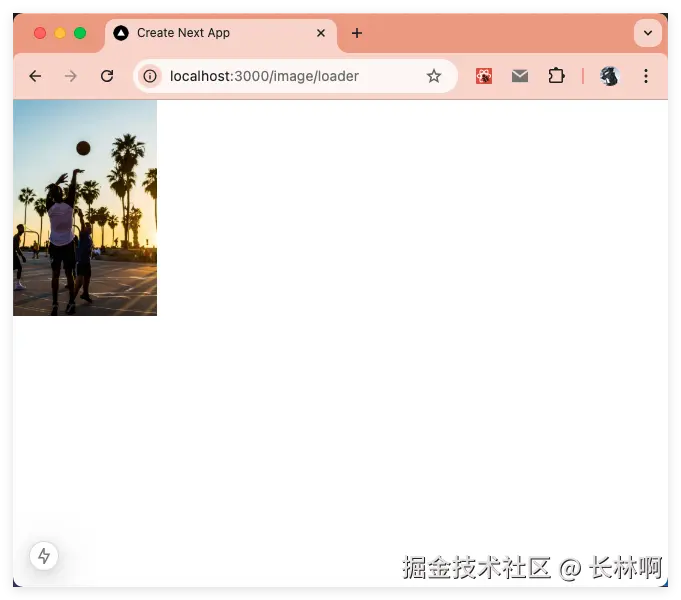This screenshot has height=600, width=681.
Task: Close the window with the red button
Action: (x=40, y=33)
